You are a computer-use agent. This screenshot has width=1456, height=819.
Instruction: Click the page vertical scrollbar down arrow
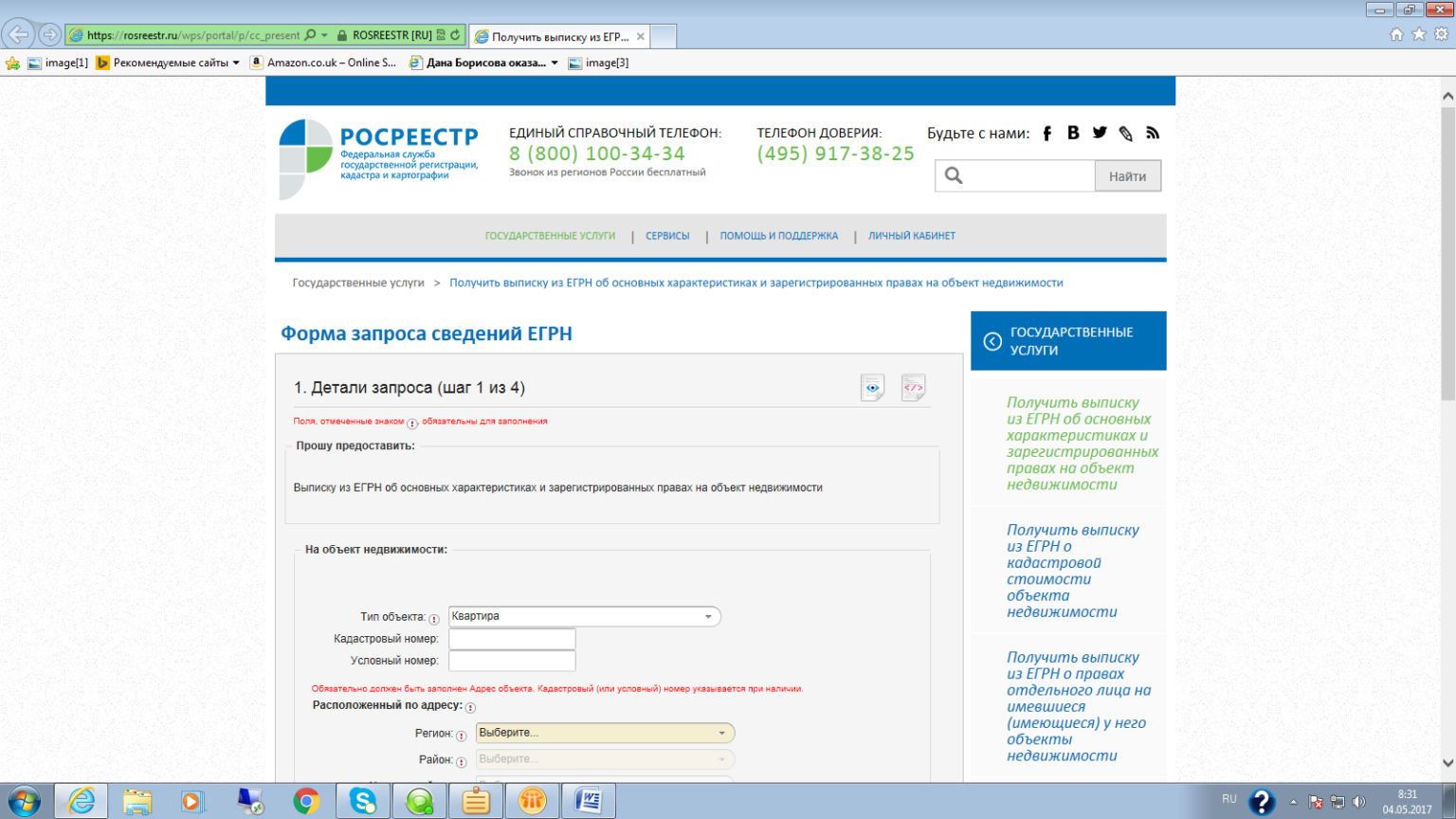[x=1447, y=763]
